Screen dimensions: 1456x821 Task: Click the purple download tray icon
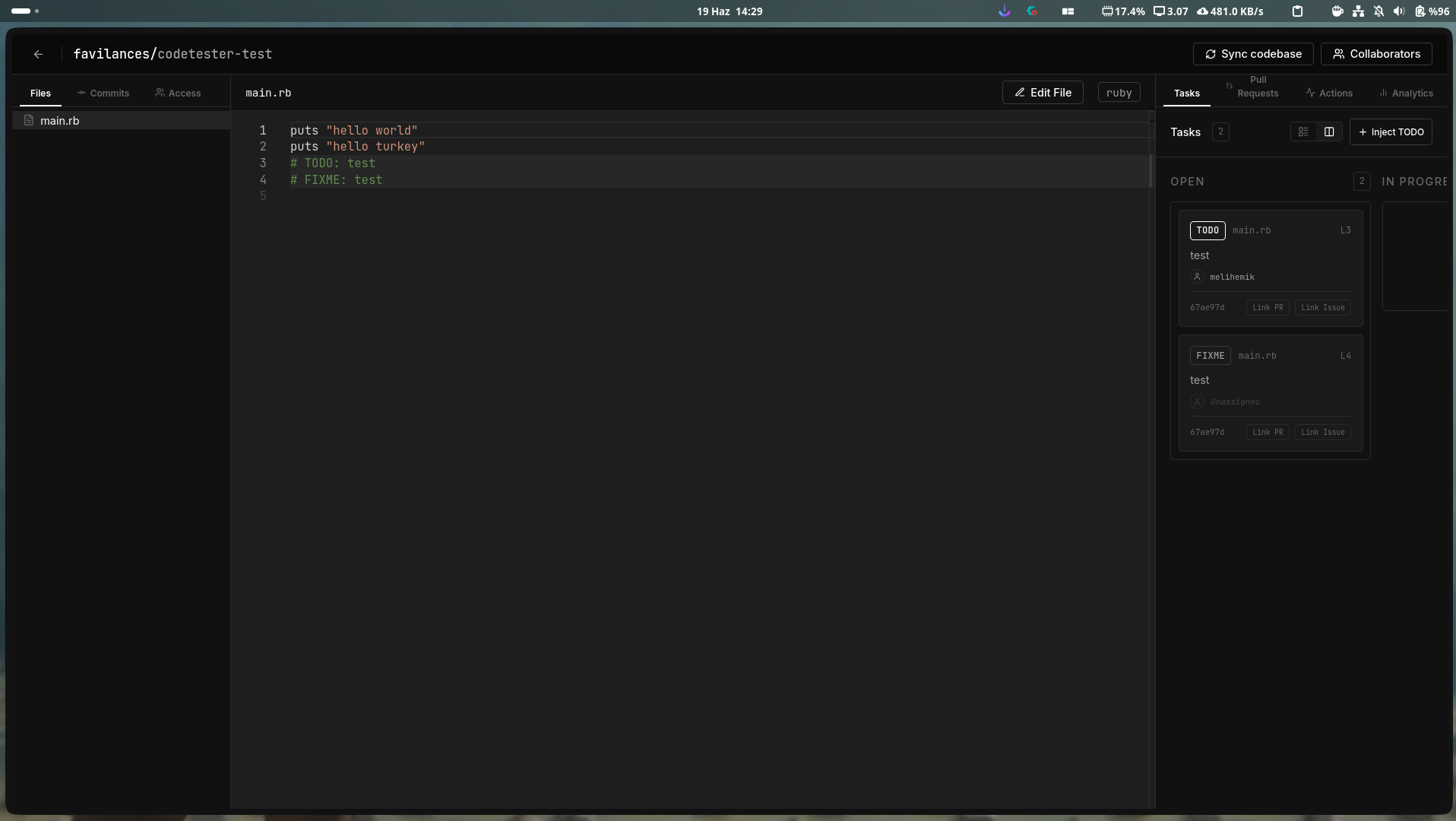(1005, 11)
